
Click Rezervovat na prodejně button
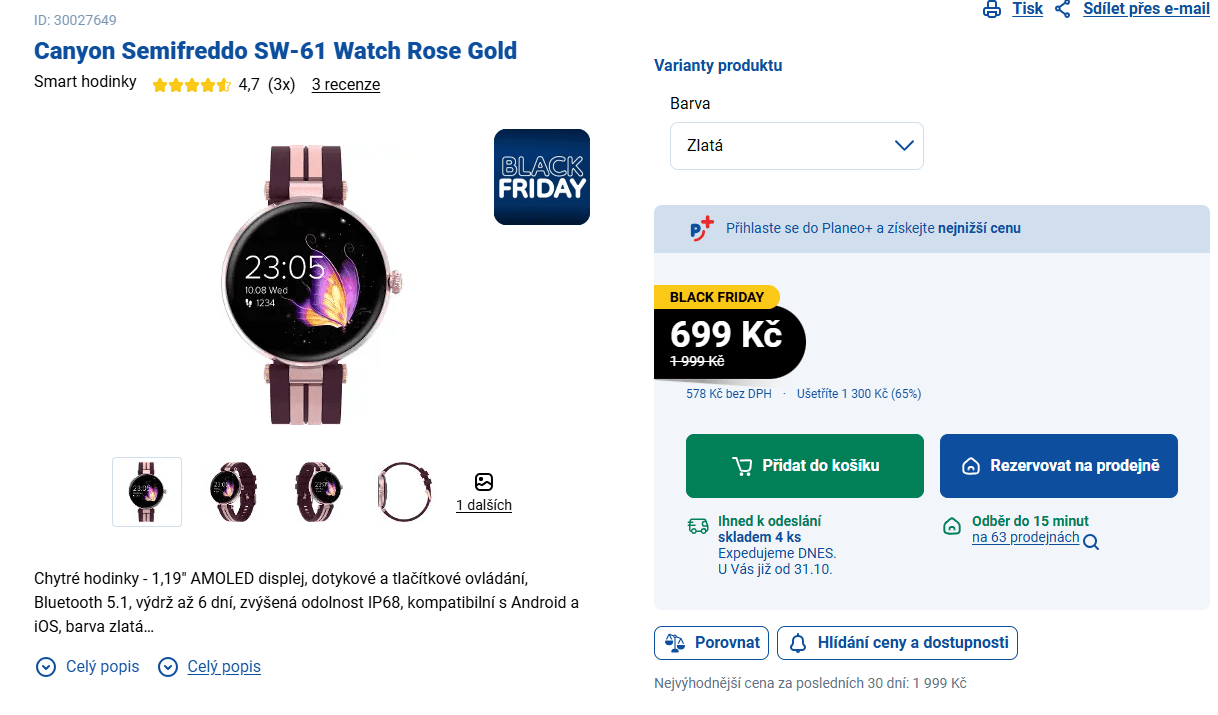(1058, 466)
